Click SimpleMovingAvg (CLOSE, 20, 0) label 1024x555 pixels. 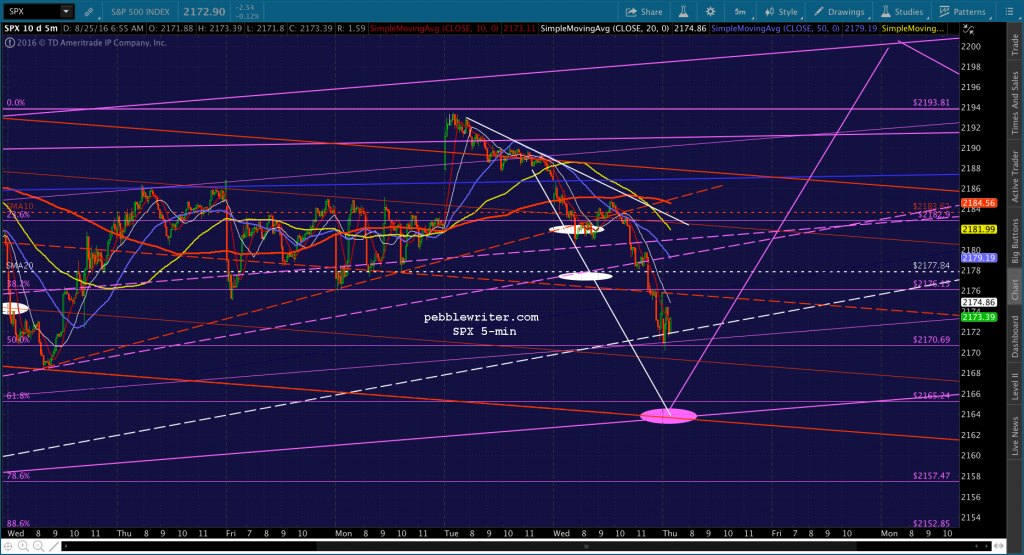pos(604,29)
